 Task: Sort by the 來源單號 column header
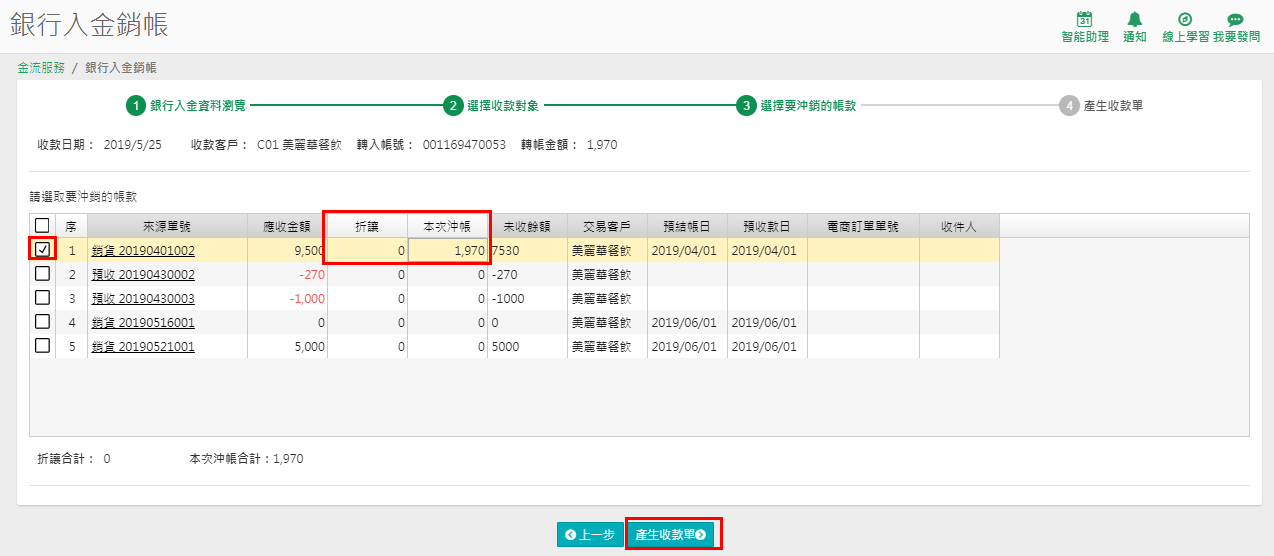(167, 226)
